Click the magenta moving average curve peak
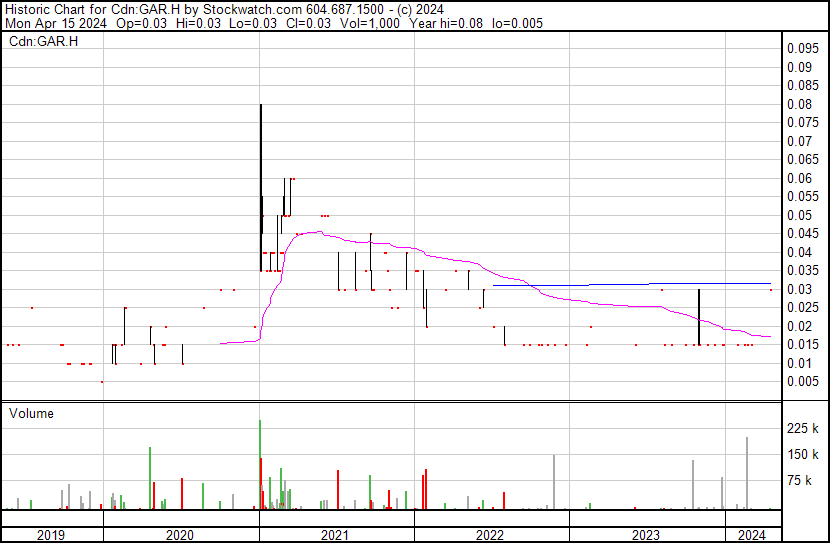Screen dimensions: 830x543 point(319,232)
